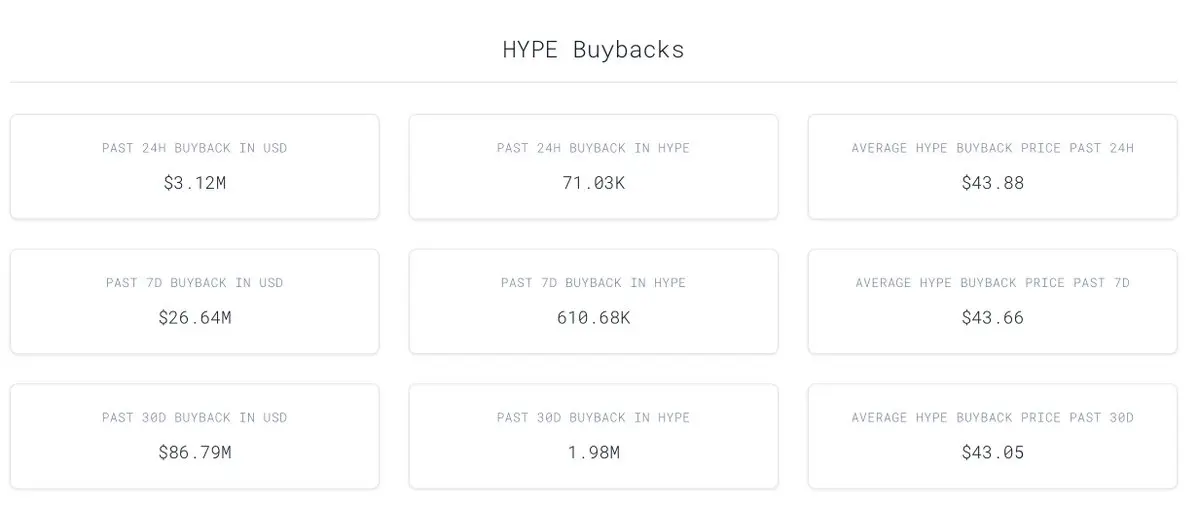Image resolution: width=1199 pixels, height=507 pixels.
Task: Select the Past 30D Buyback in HYPE label
Action: [593, 418]
